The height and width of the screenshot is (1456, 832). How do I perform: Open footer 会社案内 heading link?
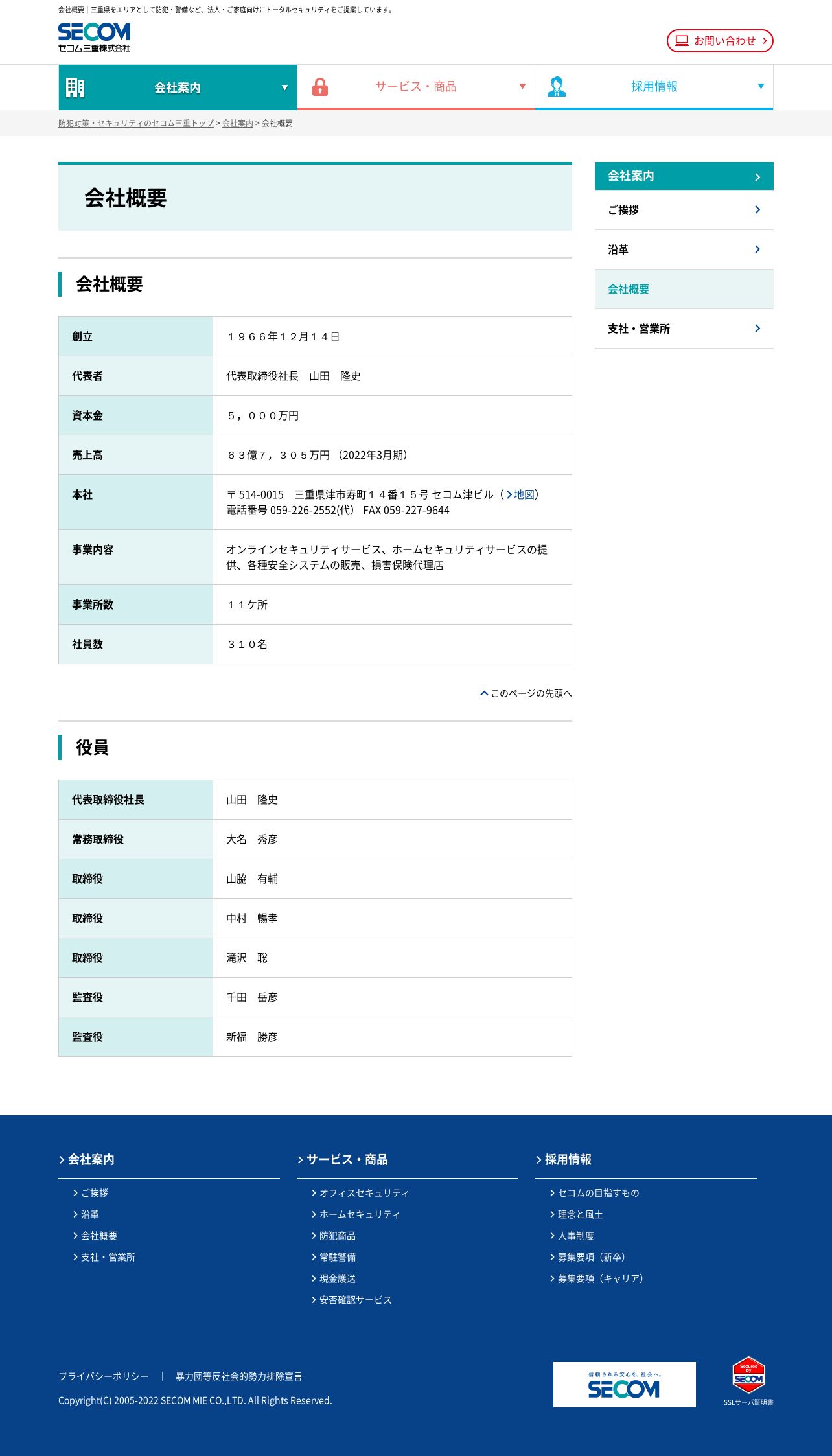click(87, 1159)
